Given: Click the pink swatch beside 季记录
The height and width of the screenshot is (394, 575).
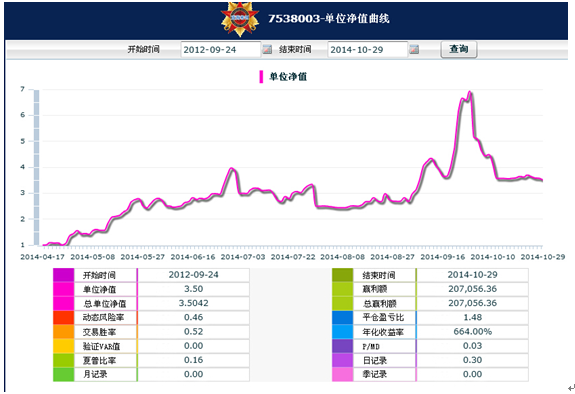Looking at the screenshot, I should 343,375.
